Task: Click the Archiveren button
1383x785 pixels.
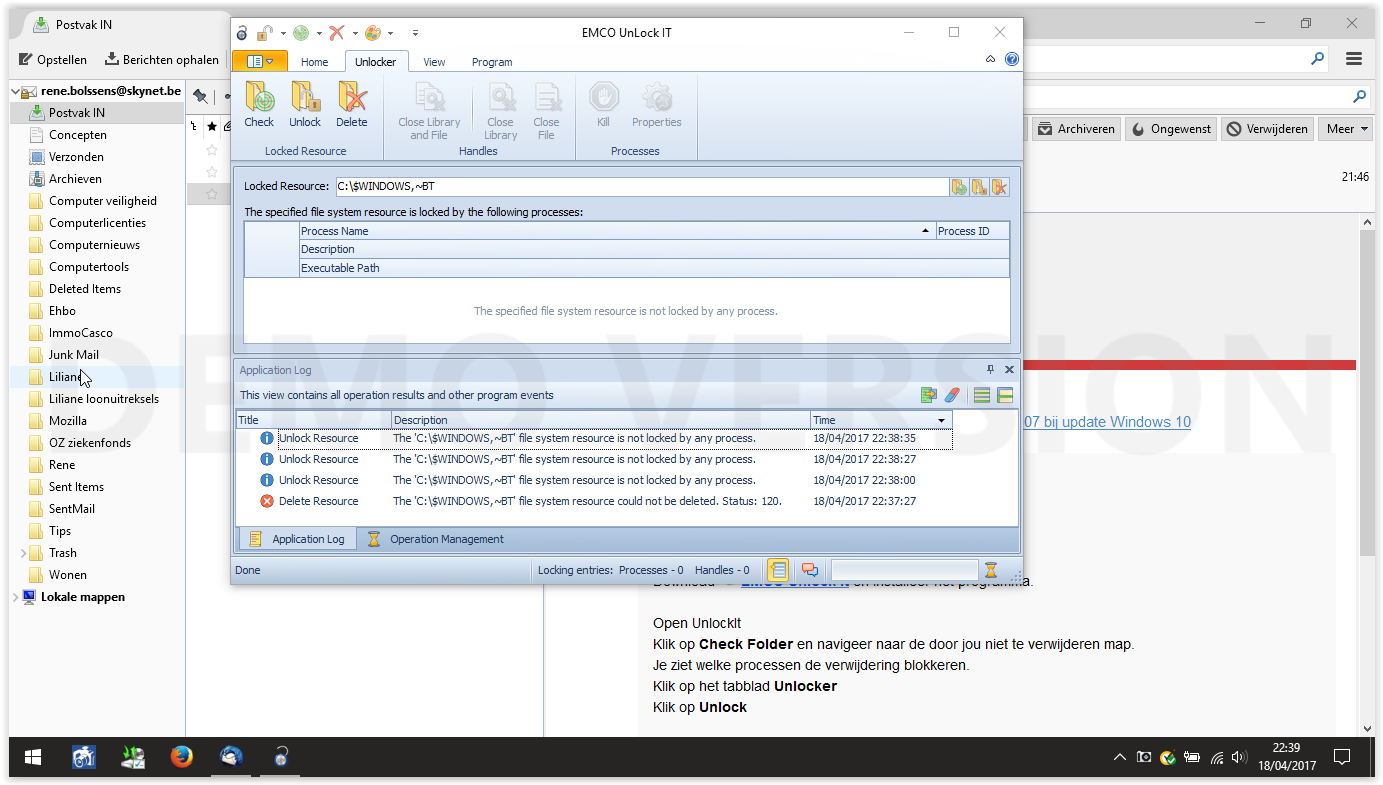Action: [x=1075, y=129]
